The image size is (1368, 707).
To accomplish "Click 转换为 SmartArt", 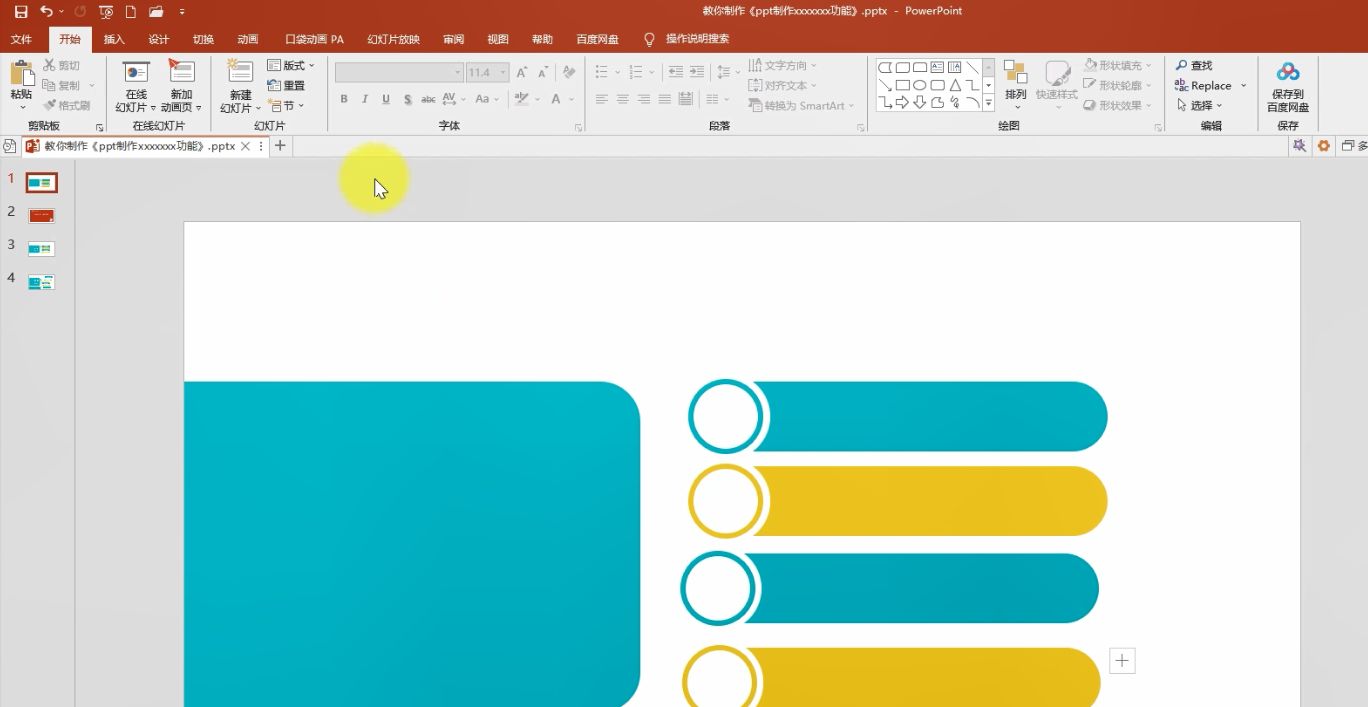I will pyautogui.click(x=802, y=105).
